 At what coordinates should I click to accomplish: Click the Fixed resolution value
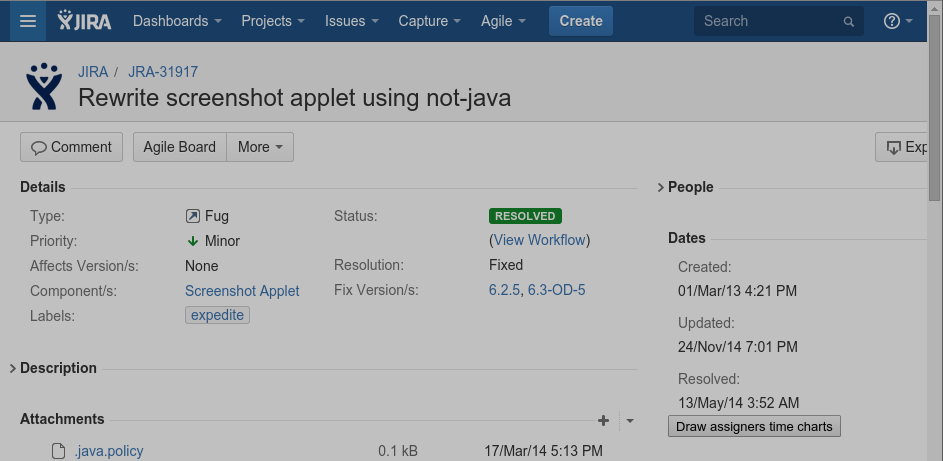(506, 265)
